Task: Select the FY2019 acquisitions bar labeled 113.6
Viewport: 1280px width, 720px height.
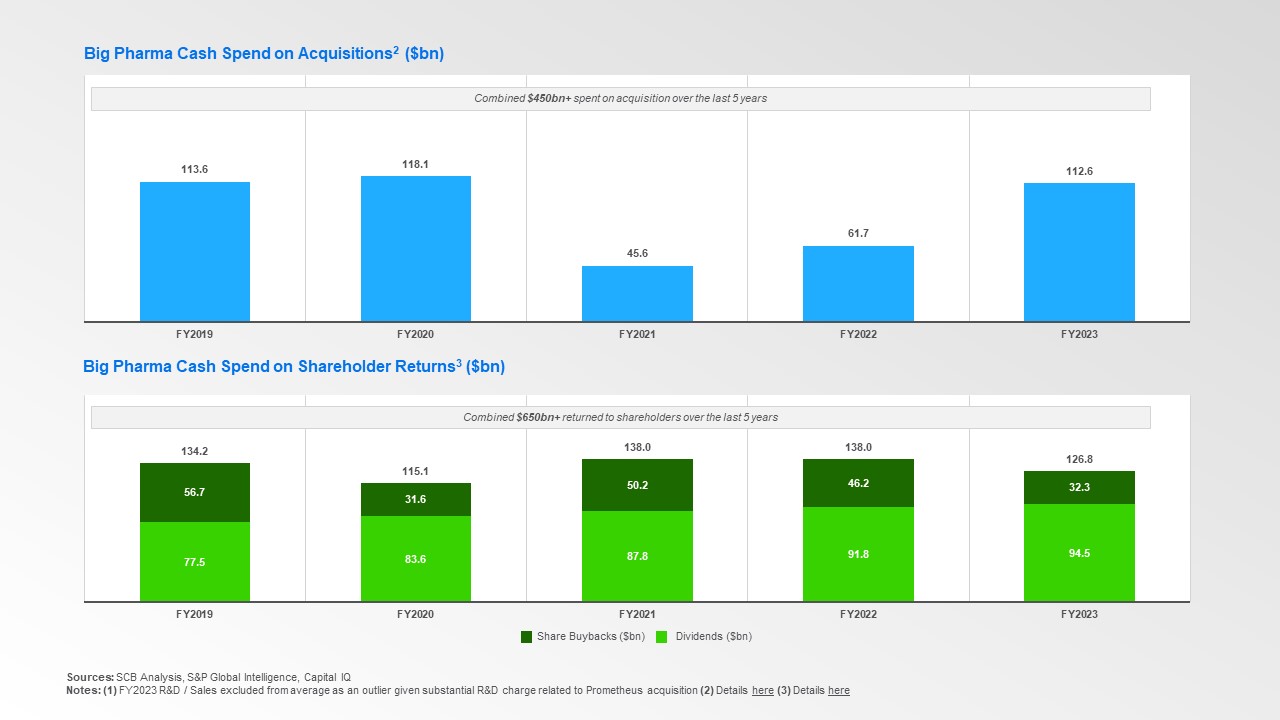Action: click(x=195, y=252)
